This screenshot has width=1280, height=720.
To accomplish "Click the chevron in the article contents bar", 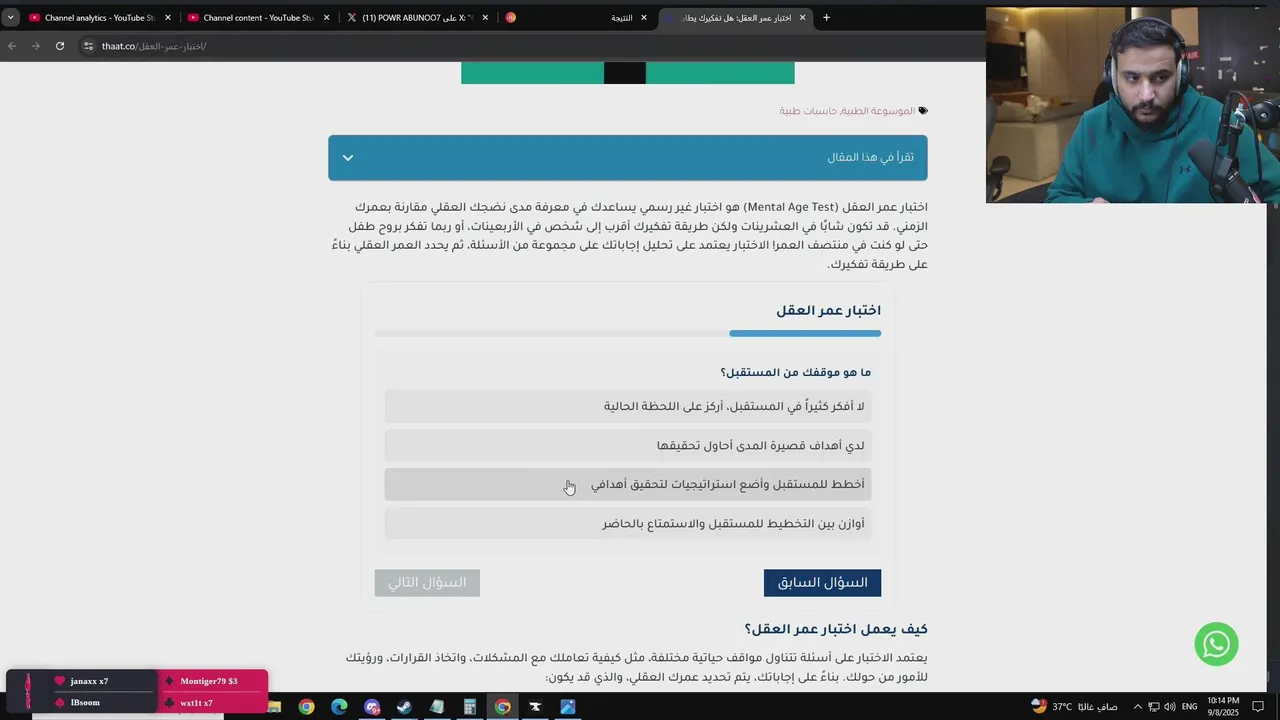I will [347, 158].
